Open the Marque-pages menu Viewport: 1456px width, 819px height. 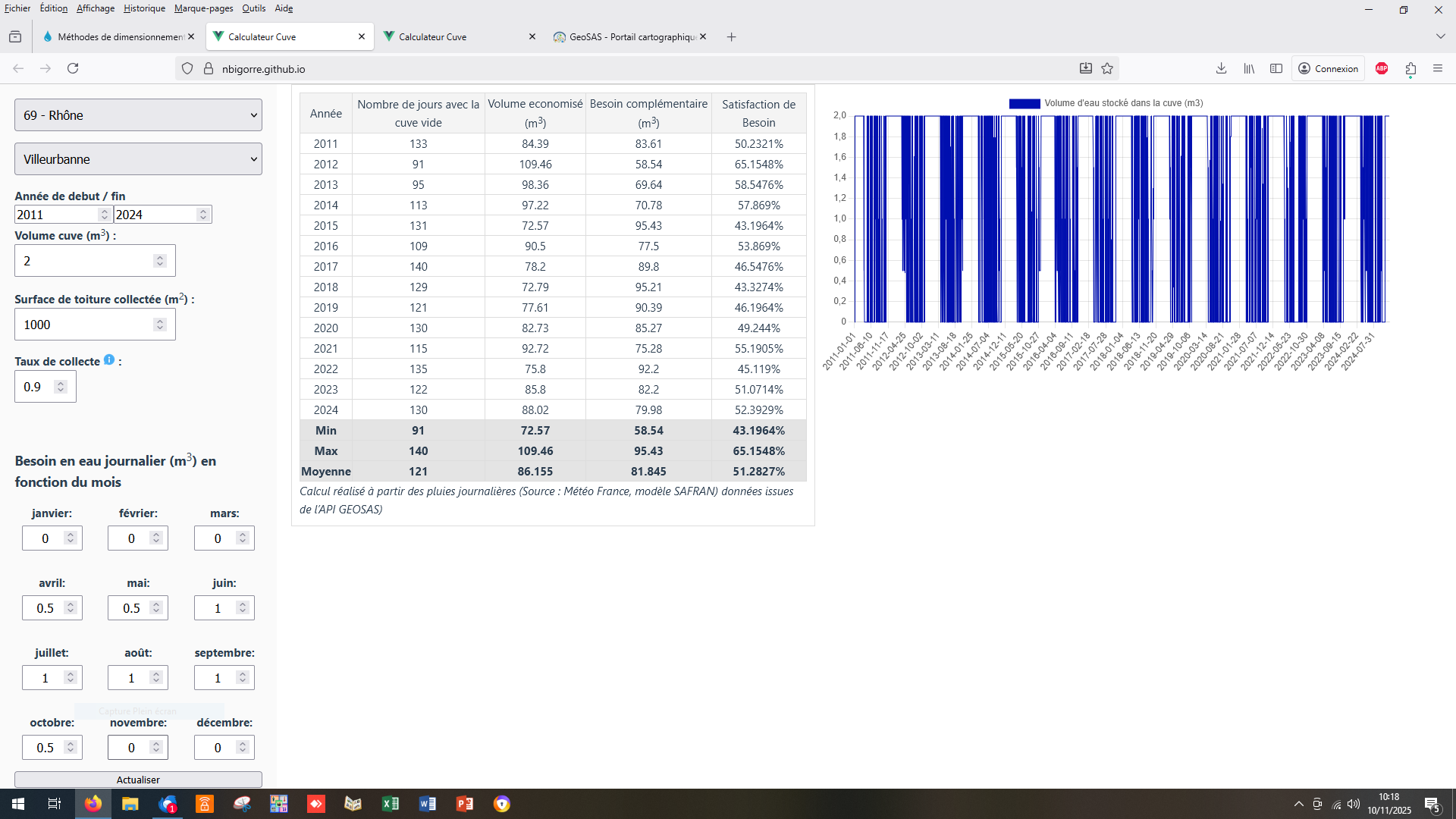203,8
